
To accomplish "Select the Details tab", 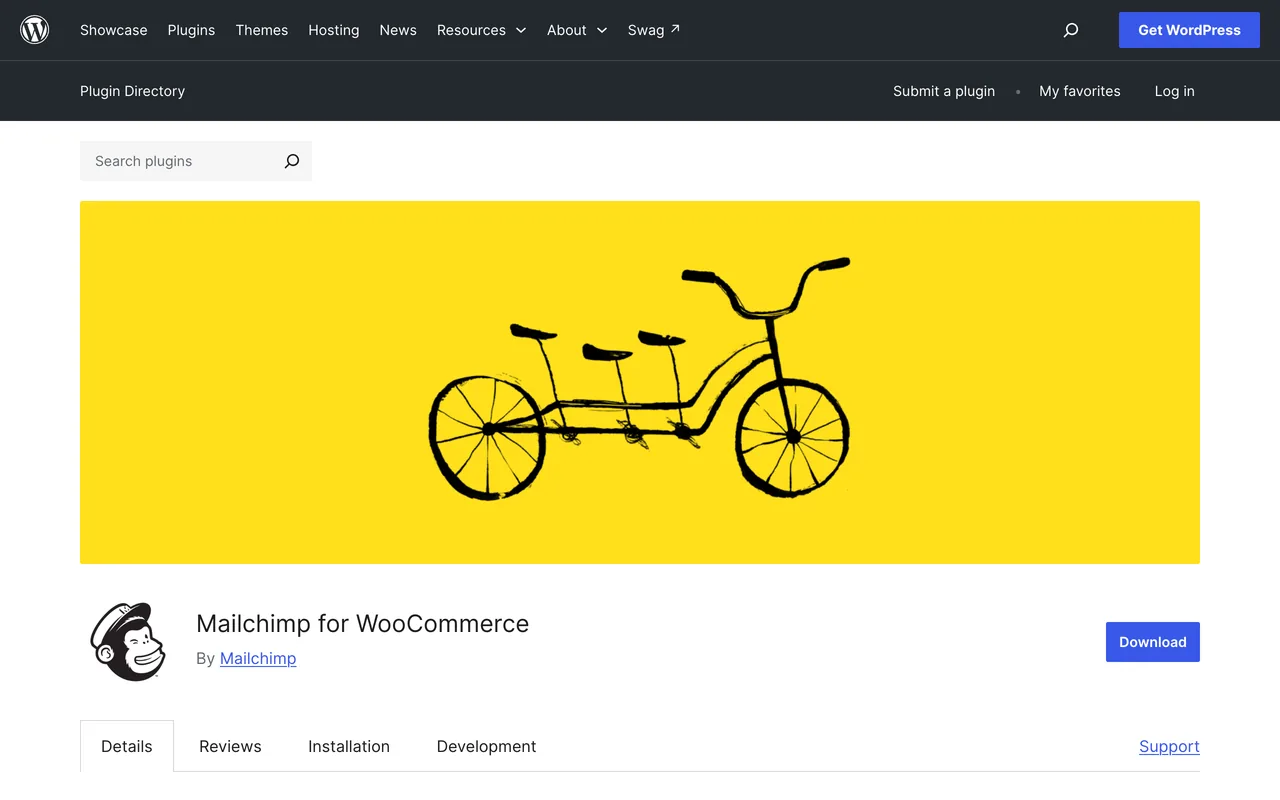I will tap(127, 746).
